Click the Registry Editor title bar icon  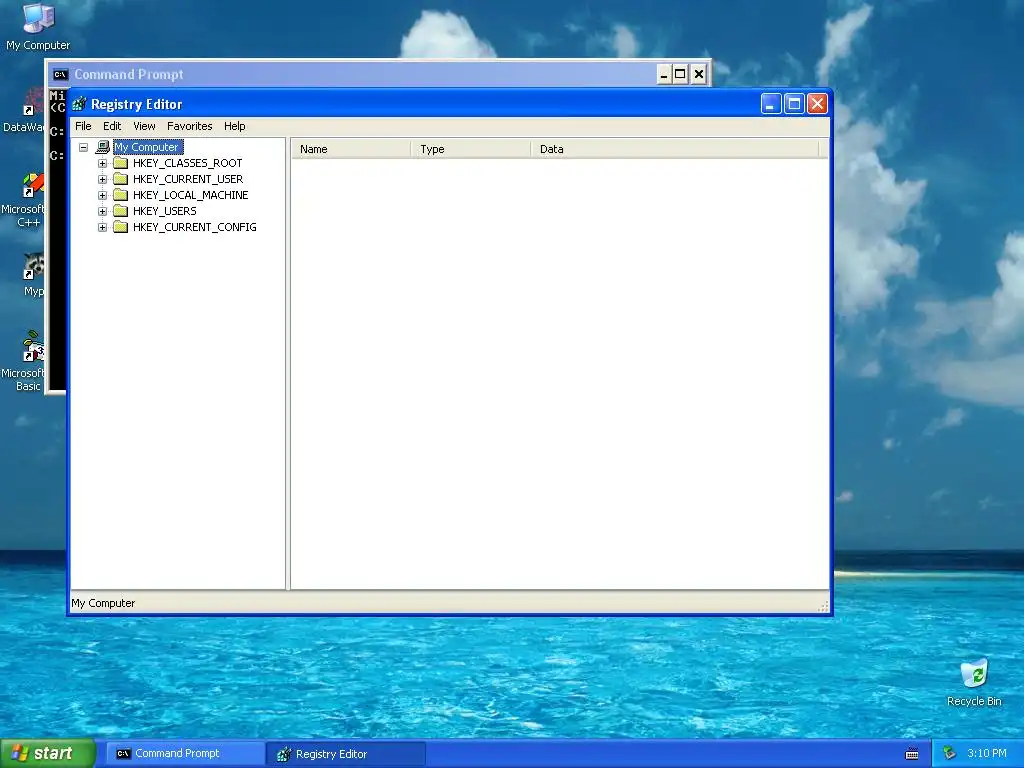pos(80,104)
